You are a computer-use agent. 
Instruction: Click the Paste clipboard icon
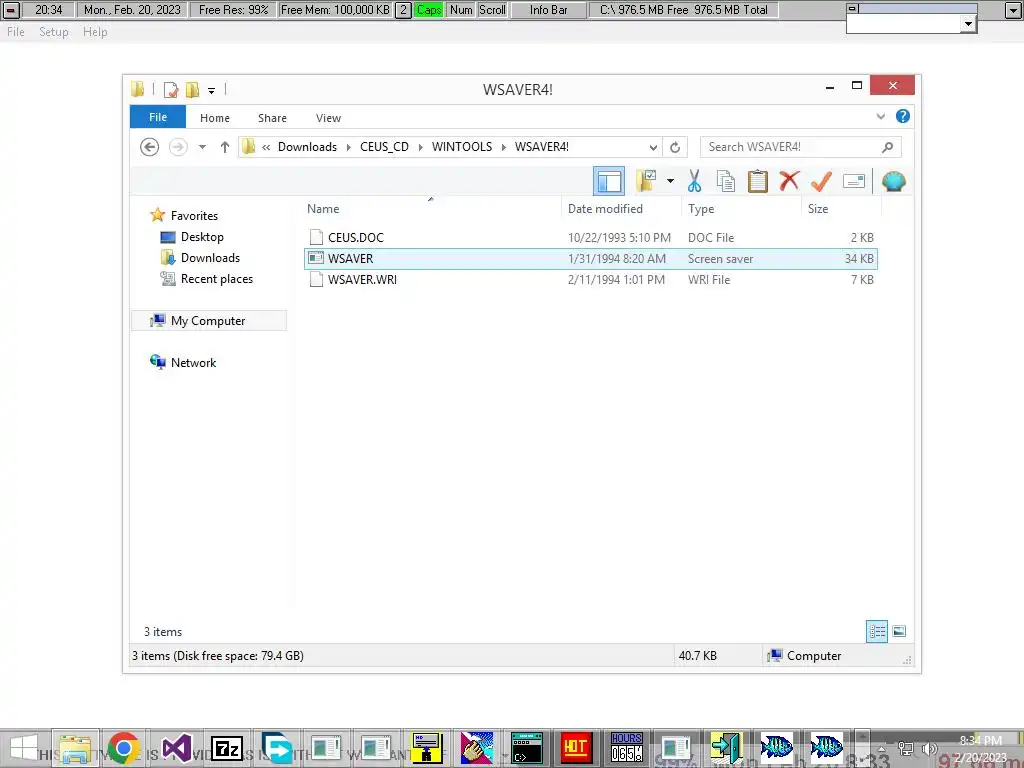pos(758,181)
